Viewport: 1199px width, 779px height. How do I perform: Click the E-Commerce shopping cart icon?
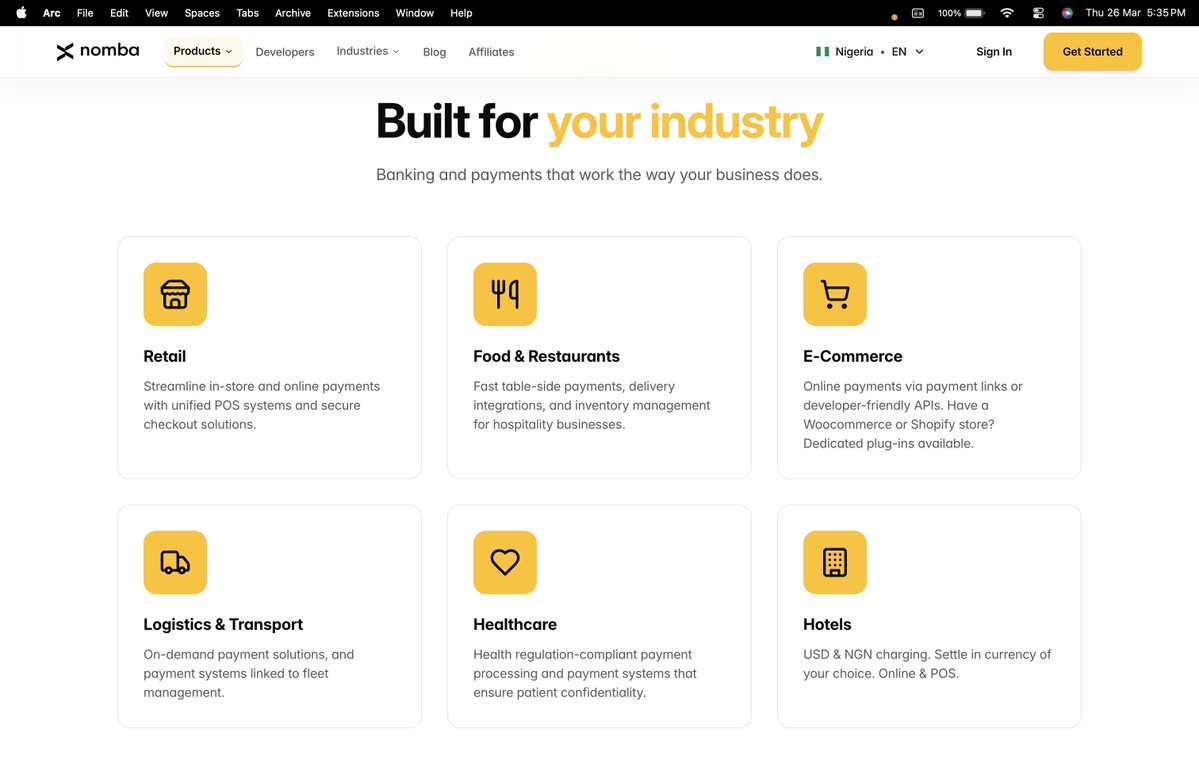click(x=834, y=294)
